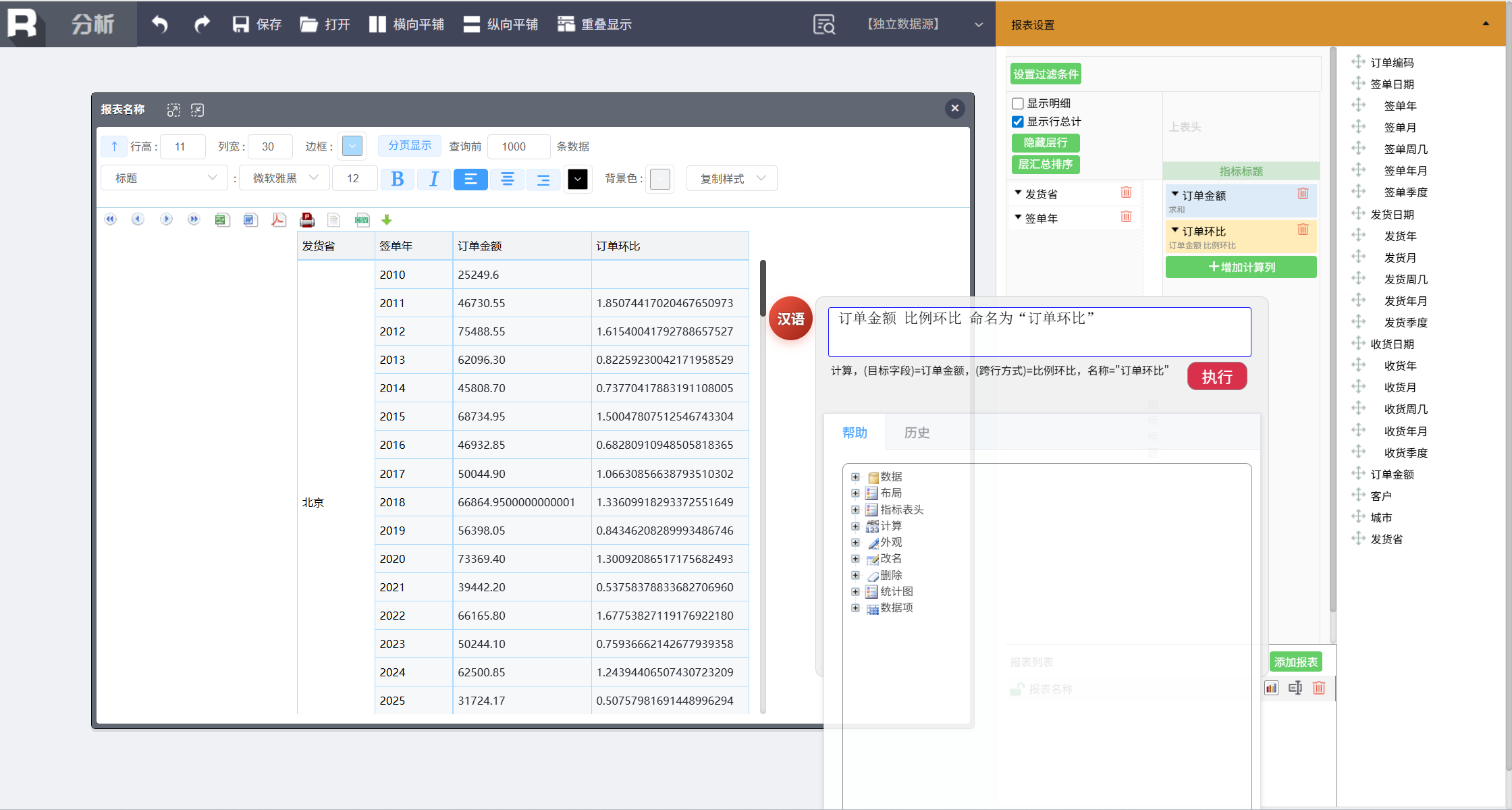This screenshot has width=1512, height=810.
Task: Toggle bold text formatting
Action: coord(397,179)
